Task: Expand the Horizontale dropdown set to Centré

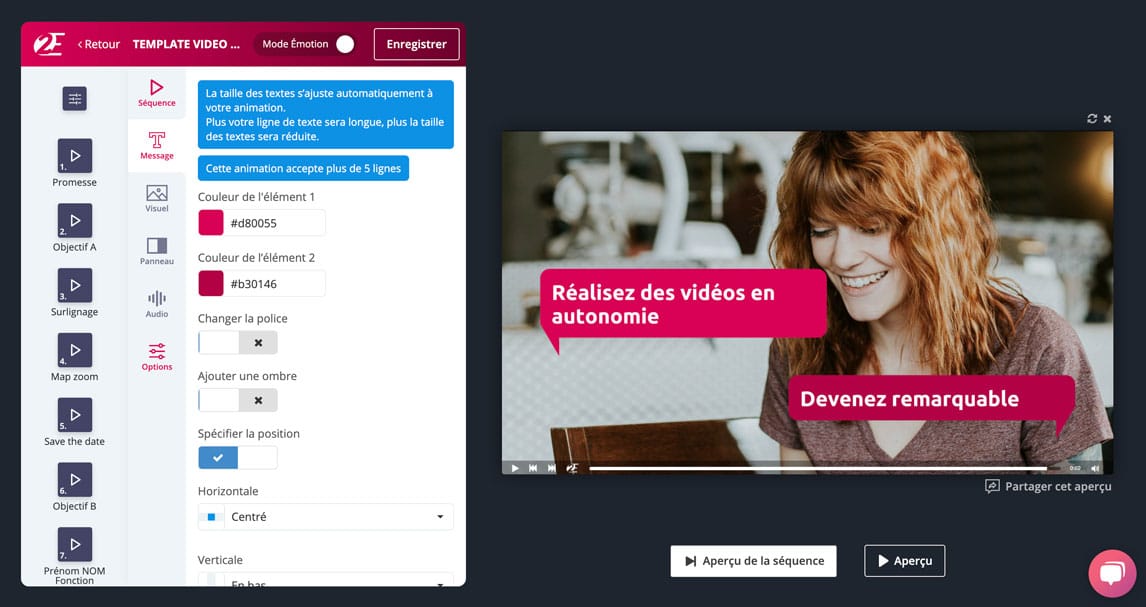Action: (326, 516)
